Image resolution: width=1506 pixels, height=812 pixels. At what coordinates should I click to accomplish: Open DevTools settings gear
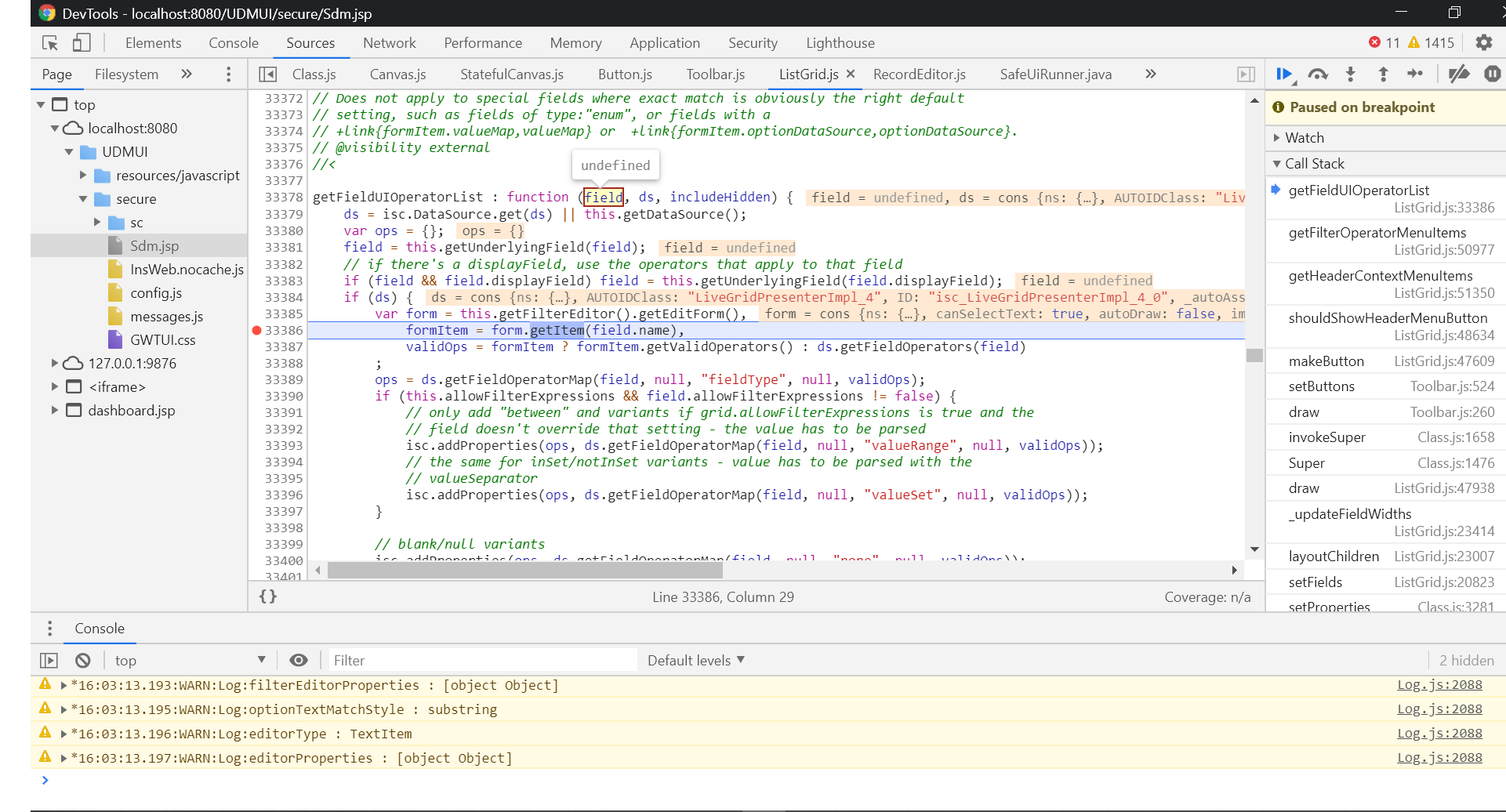coord(1483,42)
